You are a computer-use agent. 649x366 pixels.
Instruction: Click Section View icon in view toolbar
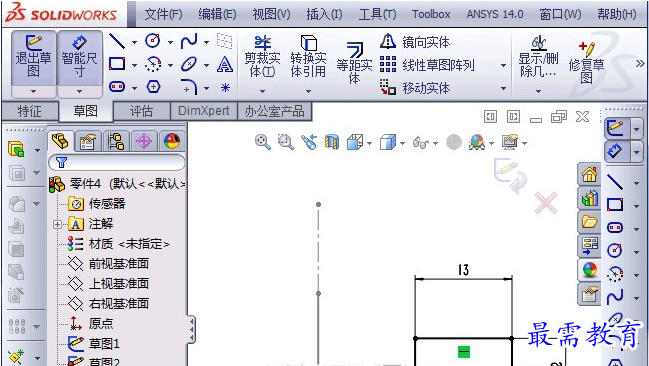pyautogui.click(x=332, y=142)
